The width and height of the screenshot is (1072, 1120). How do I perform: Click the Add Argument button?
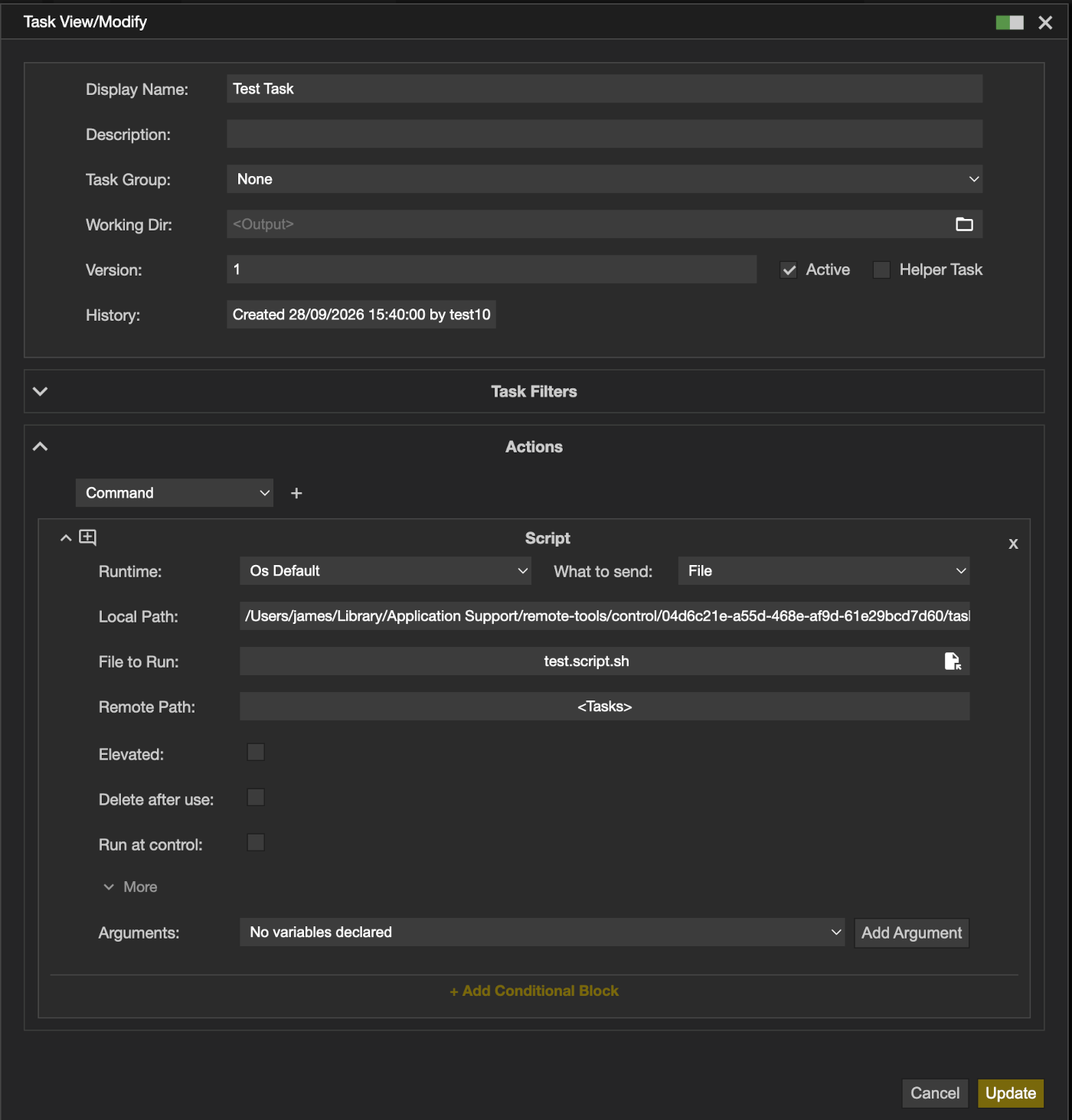[x=911, y=933]
